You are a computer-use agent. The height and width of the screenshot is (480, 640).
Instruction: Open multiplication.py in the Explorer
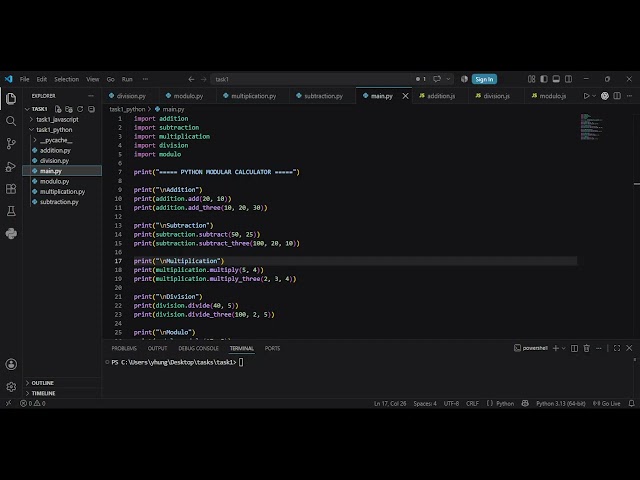tap(62, 191)
